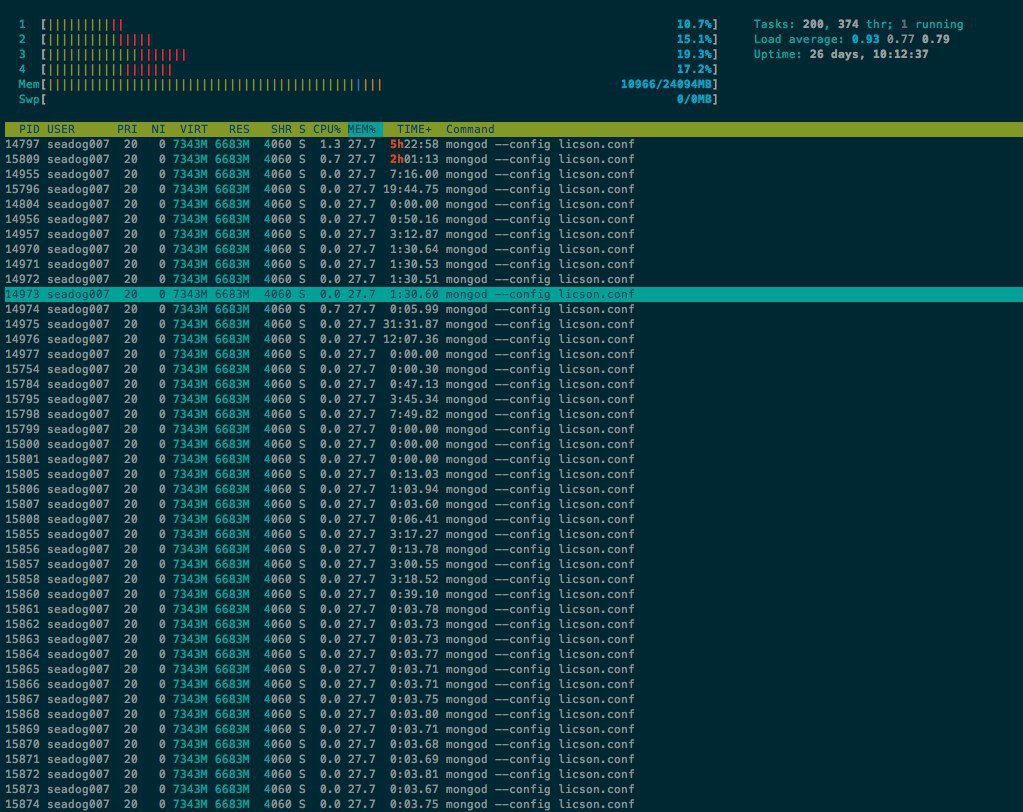
Task: Click the Tasks: 200, 374 thr line
Action: click(858, 24)
